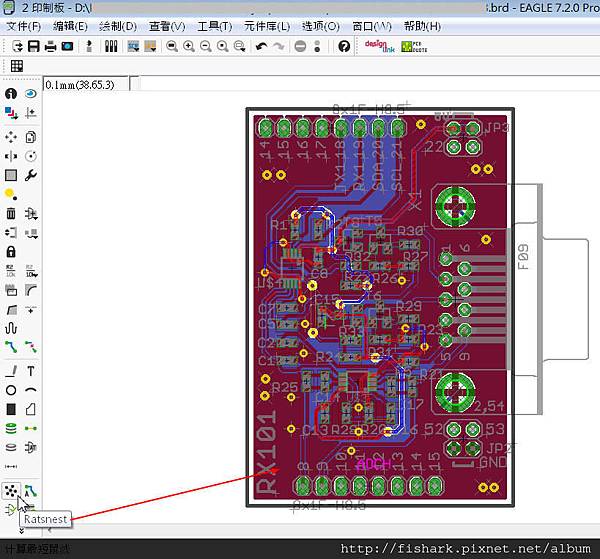Select the Route tool
The image size is (600, 559).
coord(11,346)
